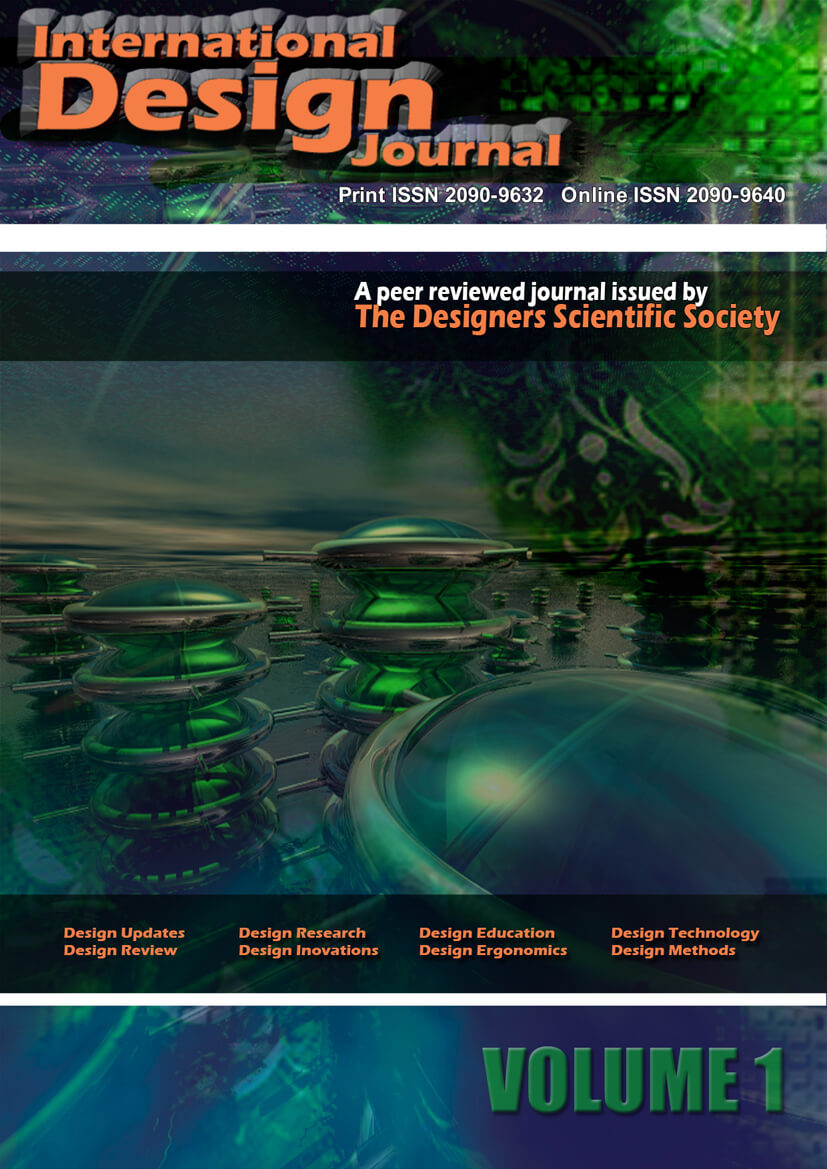Click the "Design Review" topic

120,951
